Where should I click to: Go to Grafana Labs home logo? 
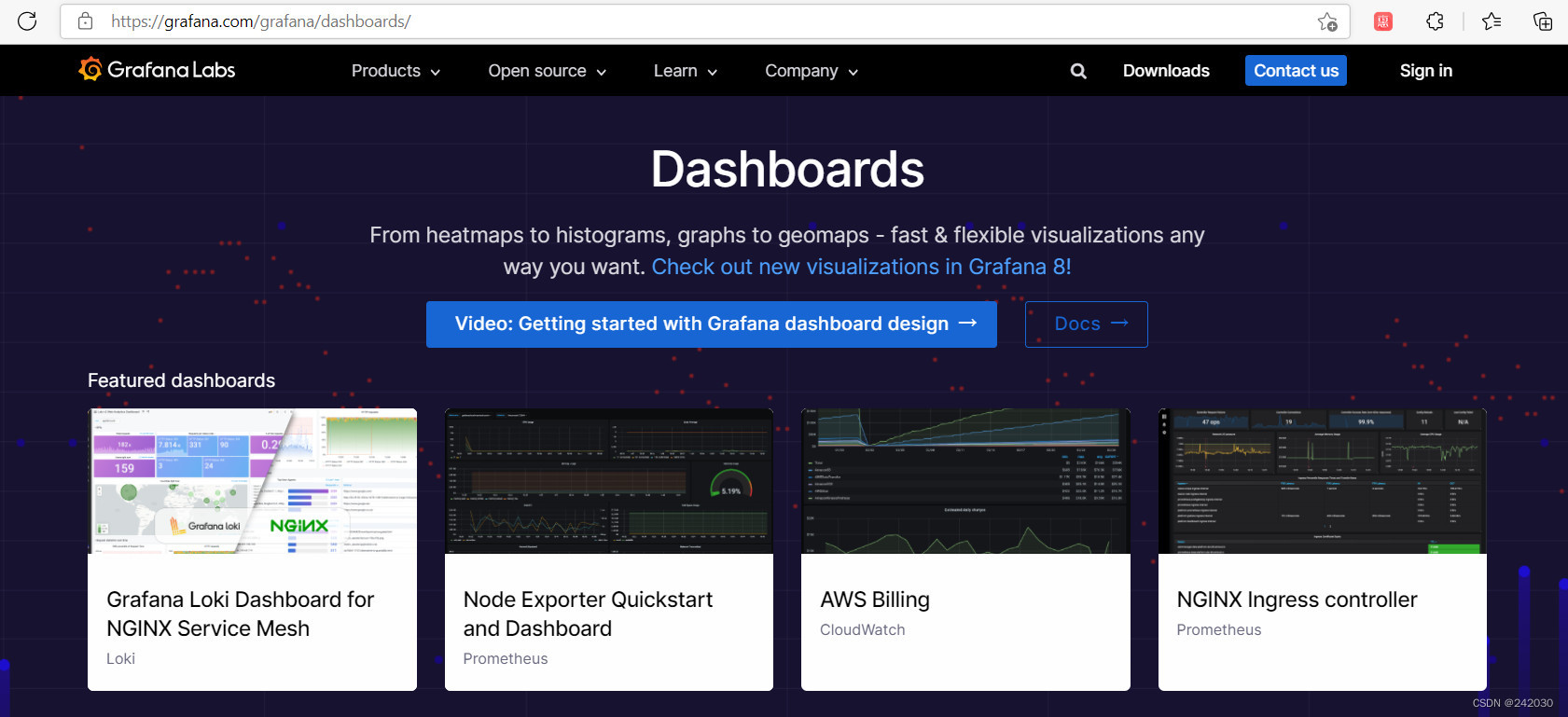click(157, 70)
